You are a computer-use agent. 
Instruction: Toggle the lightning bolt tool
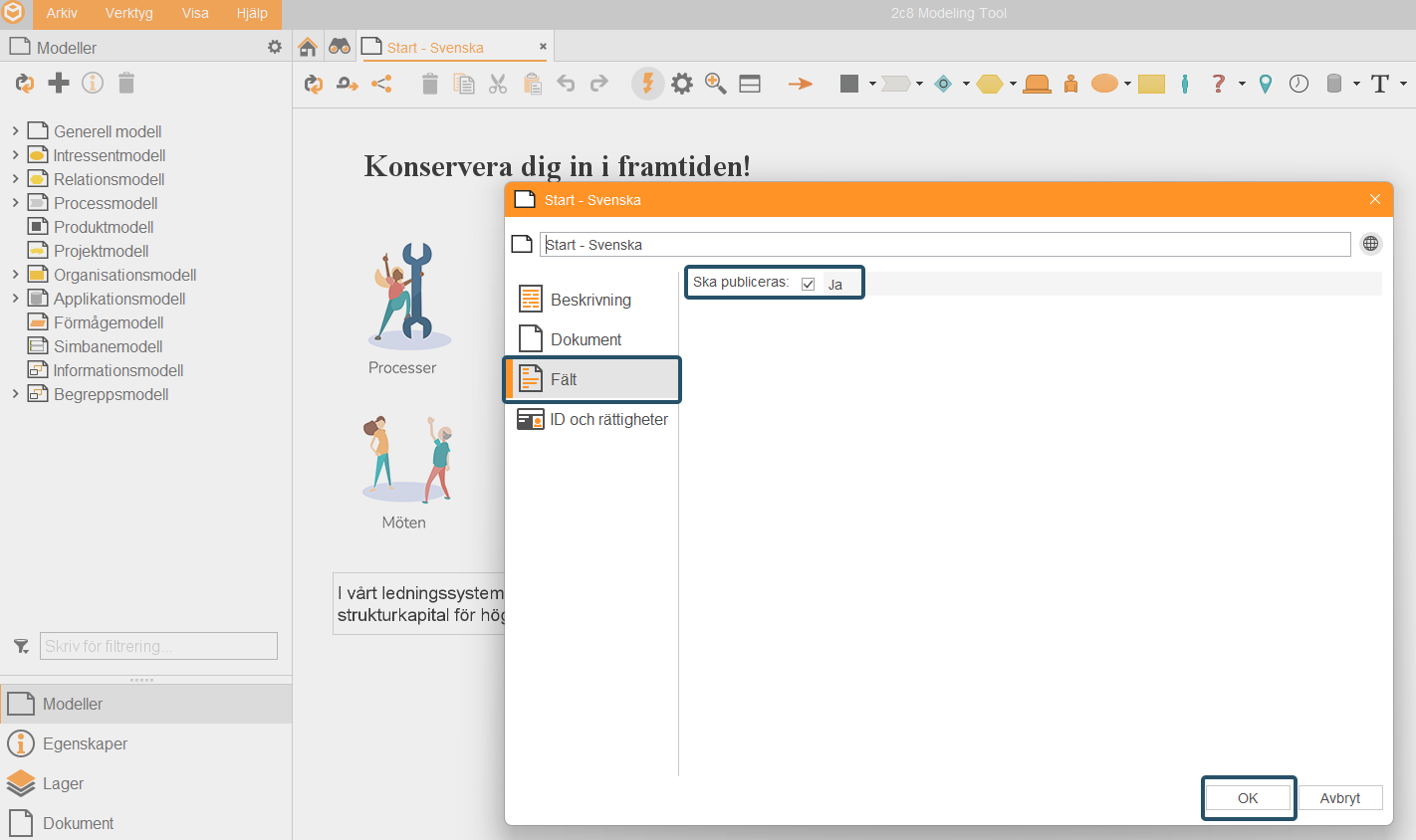(x=647, y=84)
